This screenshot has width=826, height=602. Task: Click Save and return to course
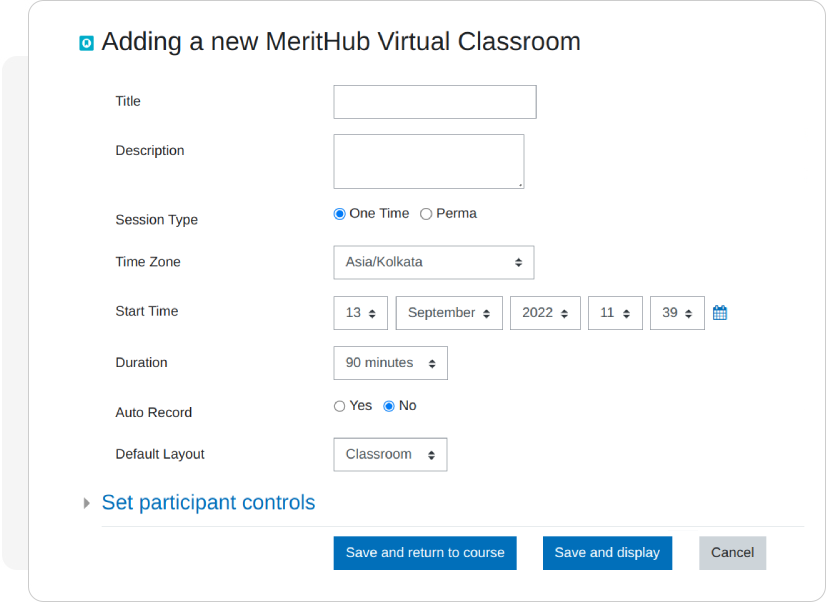(425, 553)
